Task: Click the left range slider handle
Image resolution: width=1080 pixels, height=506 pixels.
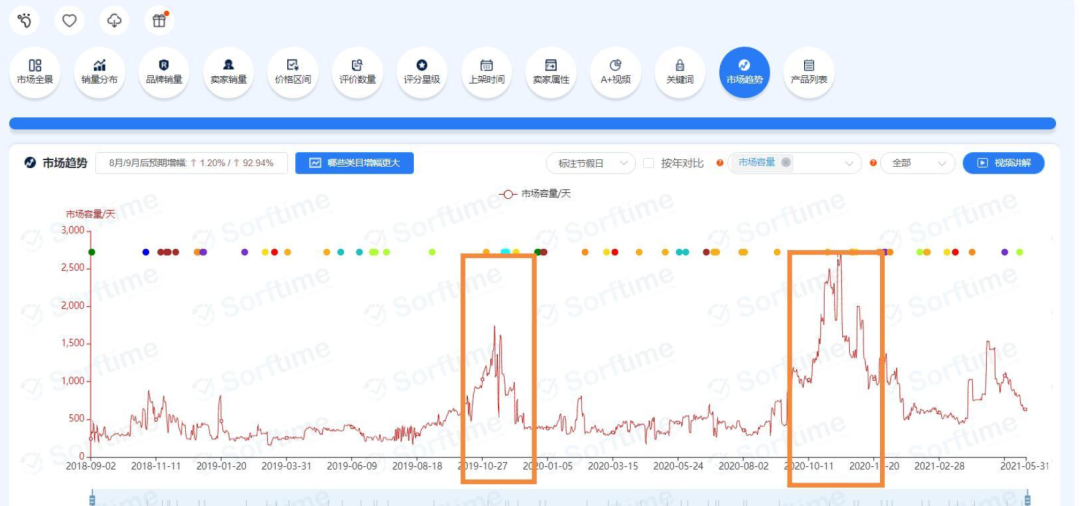Action: click(92, 498)
